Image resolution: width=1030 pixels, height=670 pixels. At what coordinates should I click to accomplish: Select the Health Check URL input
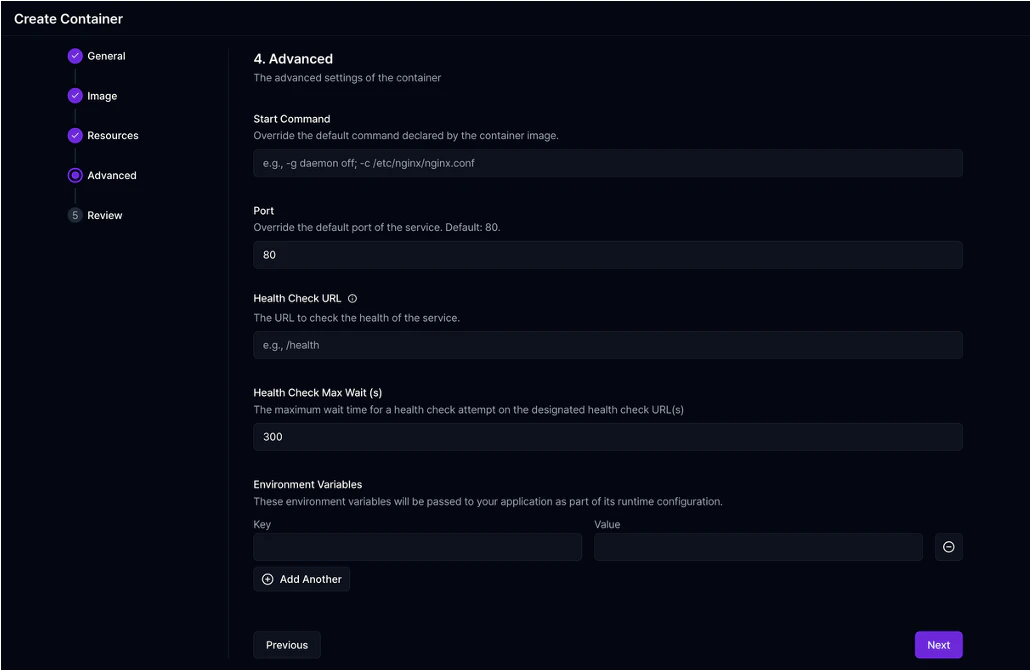tap(607, 344)
